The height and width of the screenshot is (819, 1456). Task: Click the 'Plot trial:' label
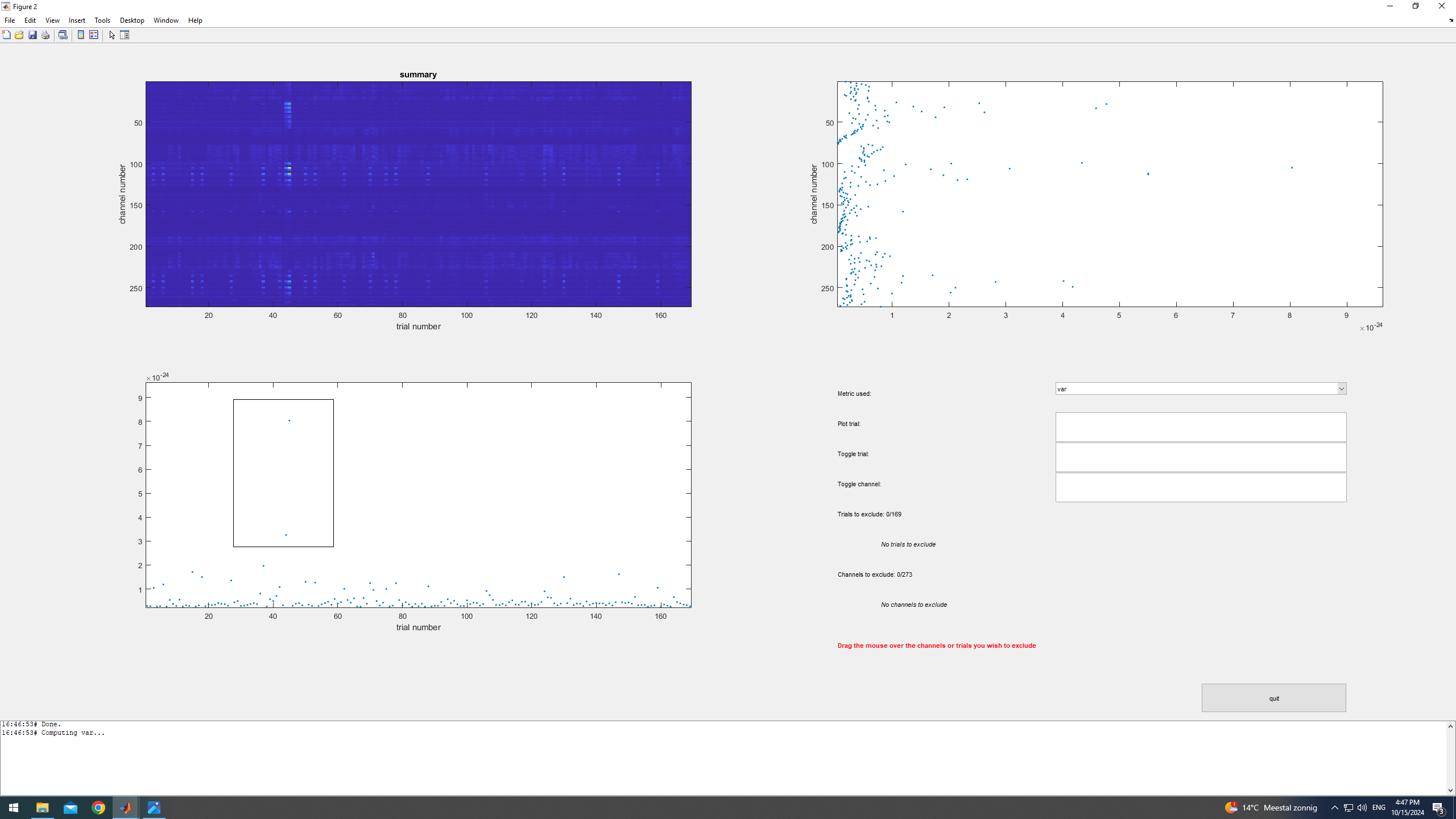tap(849, 424)
